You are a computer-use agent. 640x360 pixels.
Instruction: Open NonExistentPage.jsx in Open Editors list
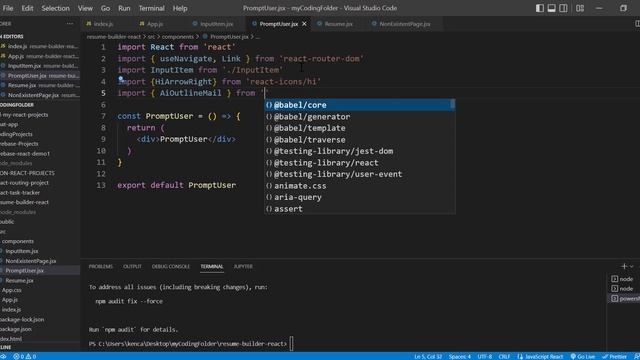click(x=40, y=95)
